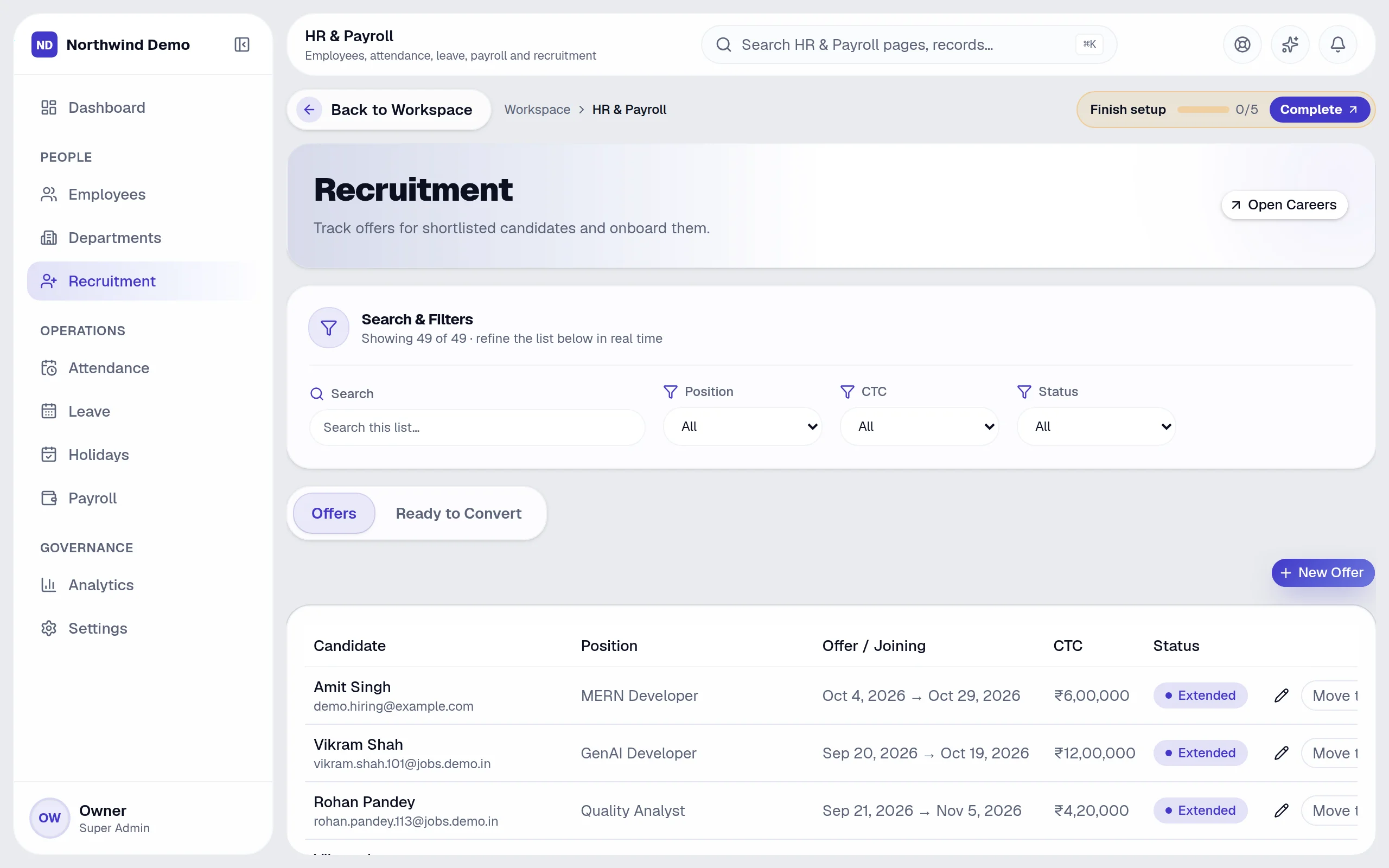Open Dashboard from the sidebar
Viewport: 1389px width, 868px height.
[x=142, y=107]
